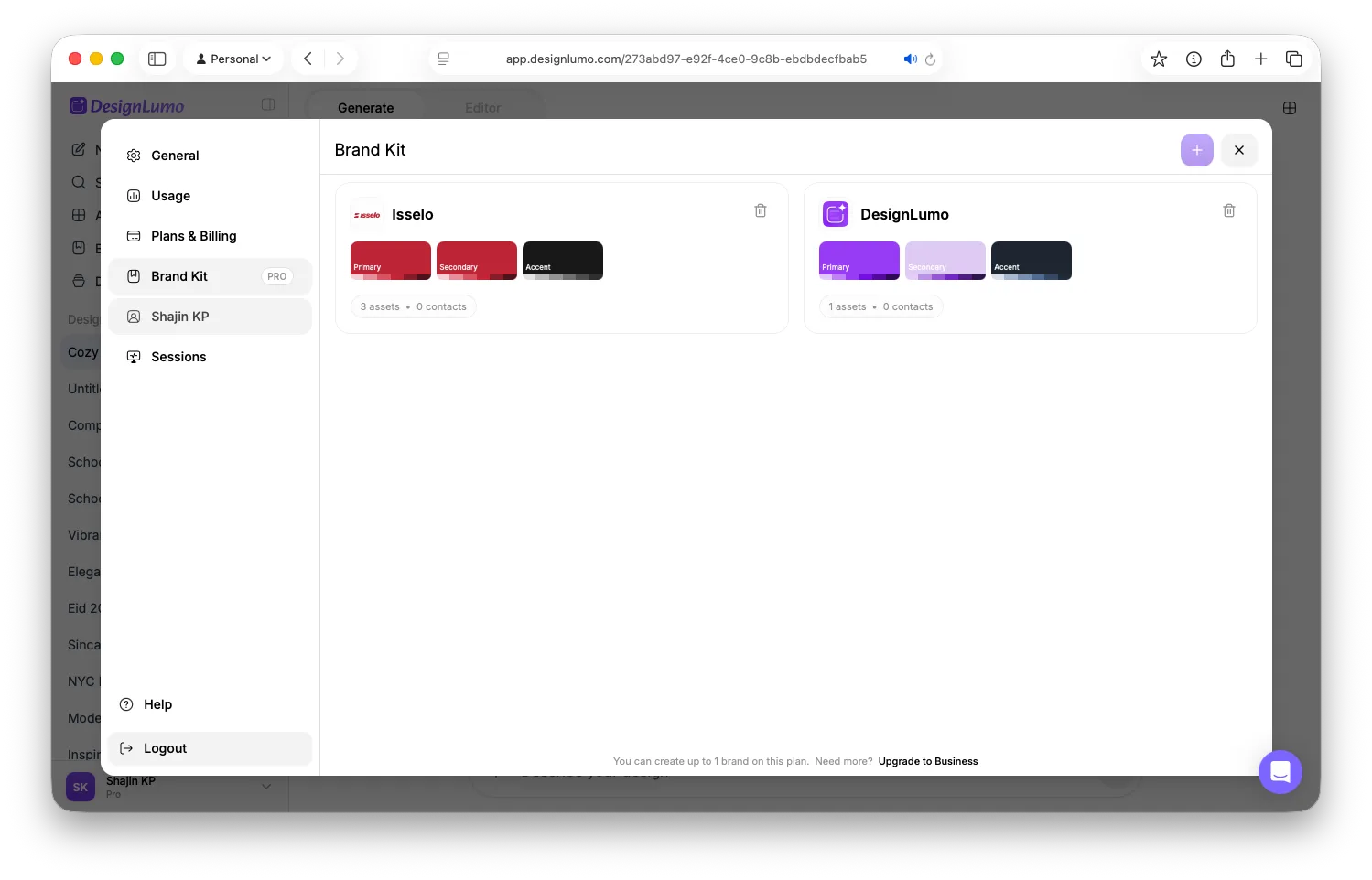Screen dimensions: 1372x880
Task: Open Usage settings section
Action: (x=210, y=196)
